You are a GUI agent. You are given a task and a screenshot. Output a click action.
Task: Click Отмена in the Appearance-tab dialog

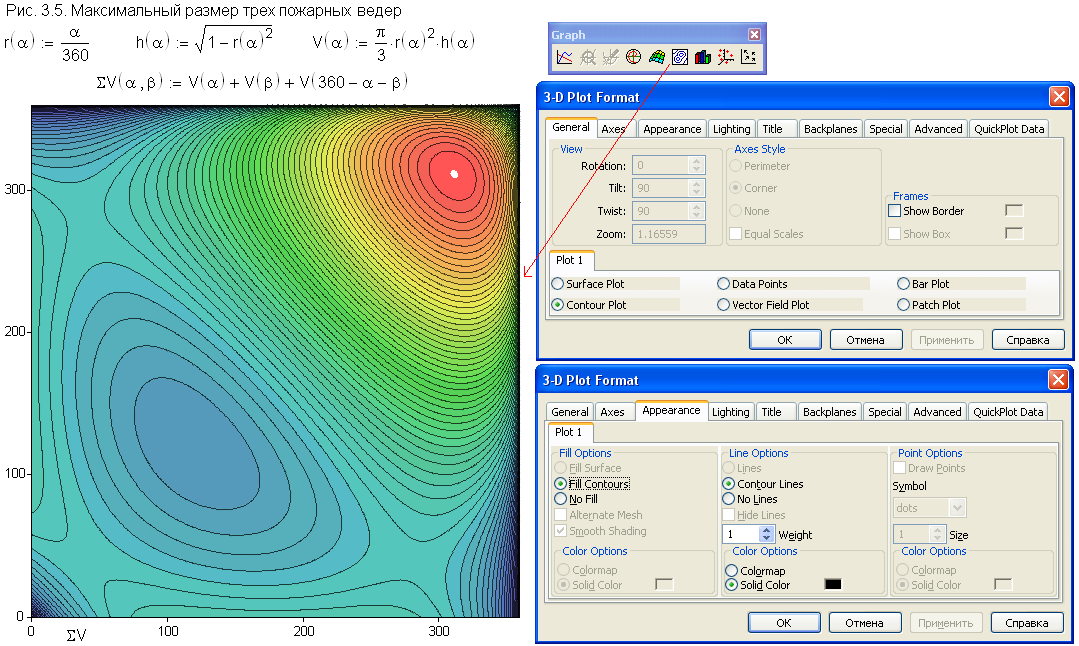pos(864,623)
